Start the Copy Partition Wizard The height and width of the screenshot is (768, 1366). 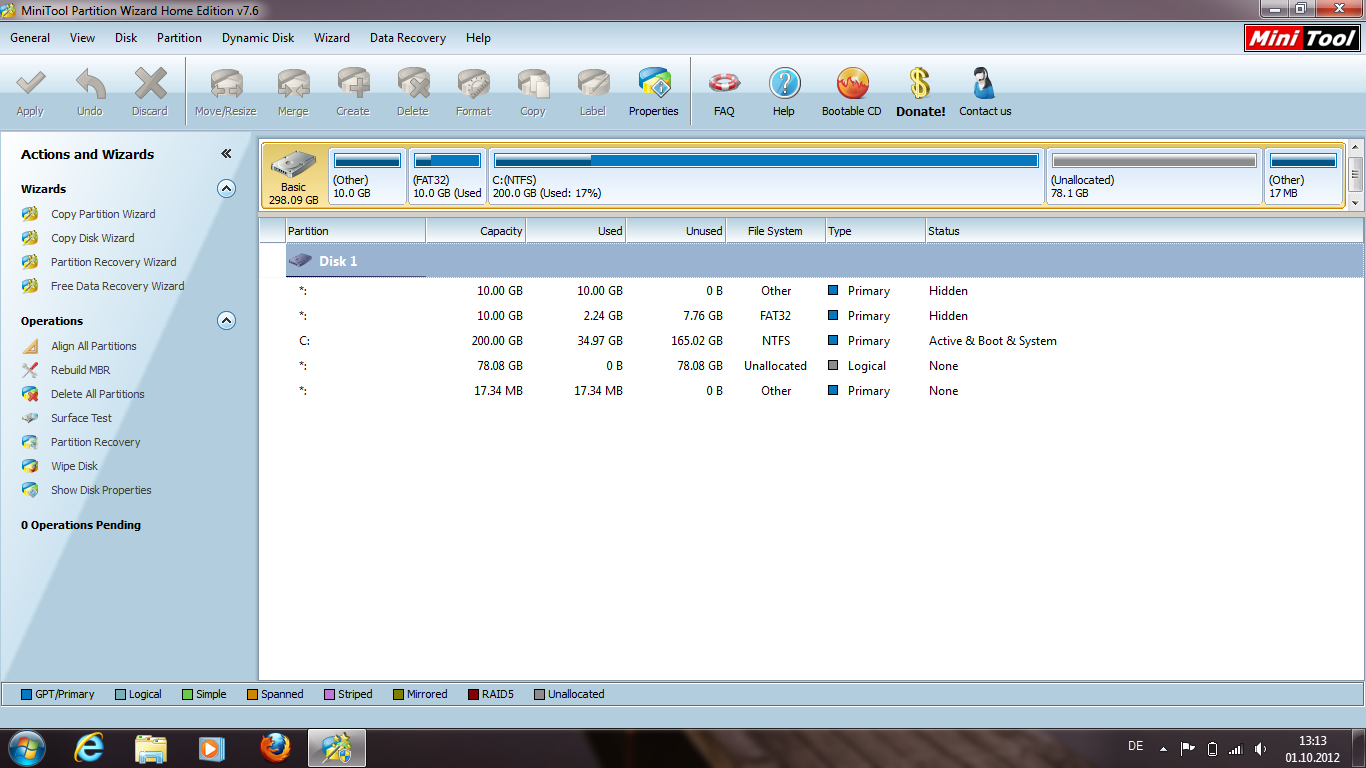(103, 214)
